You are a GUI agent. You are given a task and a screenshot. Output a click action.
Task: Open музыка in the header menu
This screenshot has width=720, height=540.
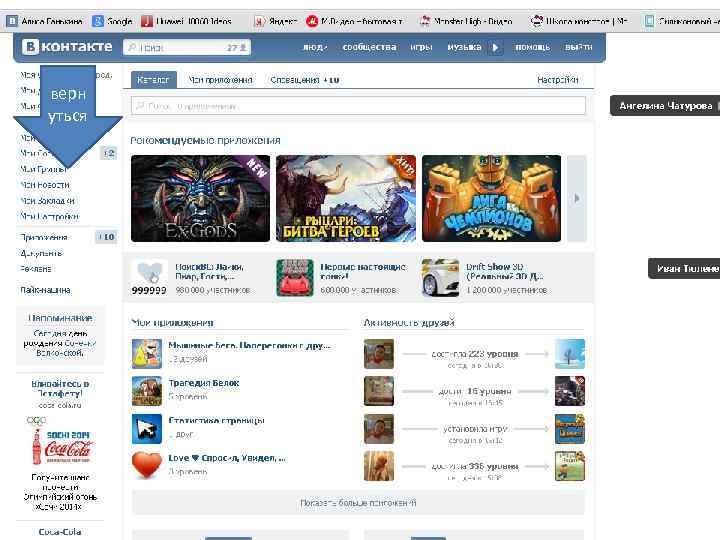coord(464,47)
